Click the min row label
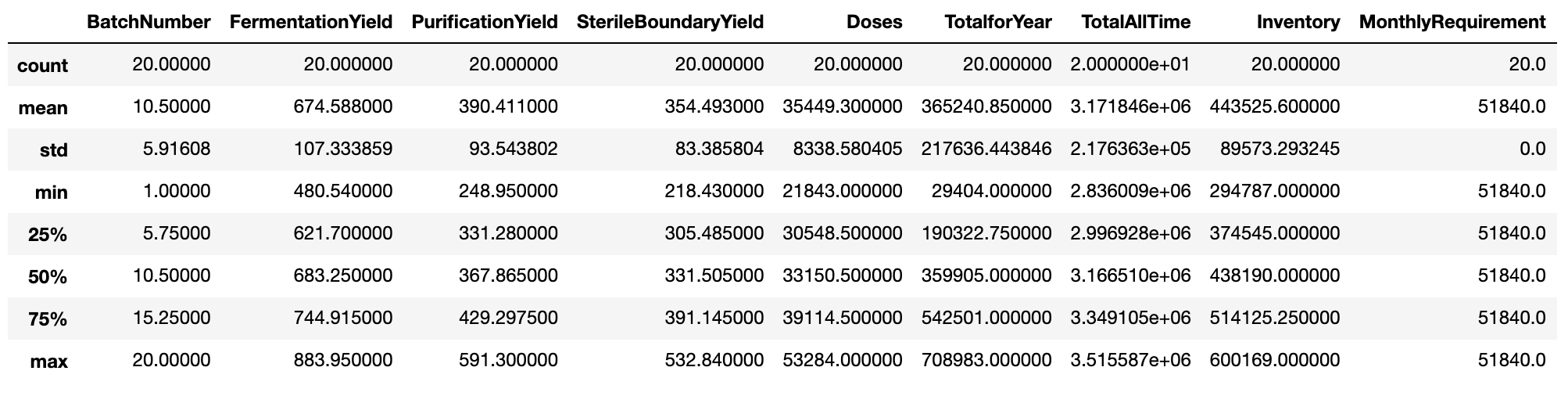This screenshot has height=396, width=1568. pyautogui.click(x=51, y=192)
